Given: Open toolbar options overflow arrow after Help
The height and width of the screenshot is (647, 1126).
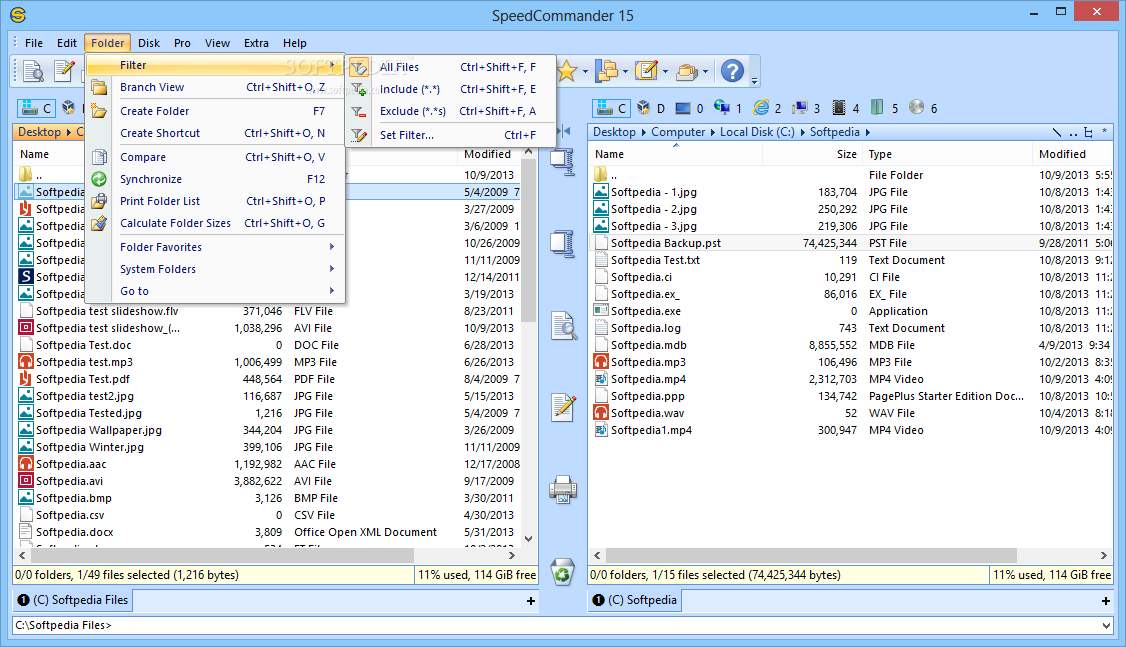Looking at the screenshot, I should [x=754, y=81].
